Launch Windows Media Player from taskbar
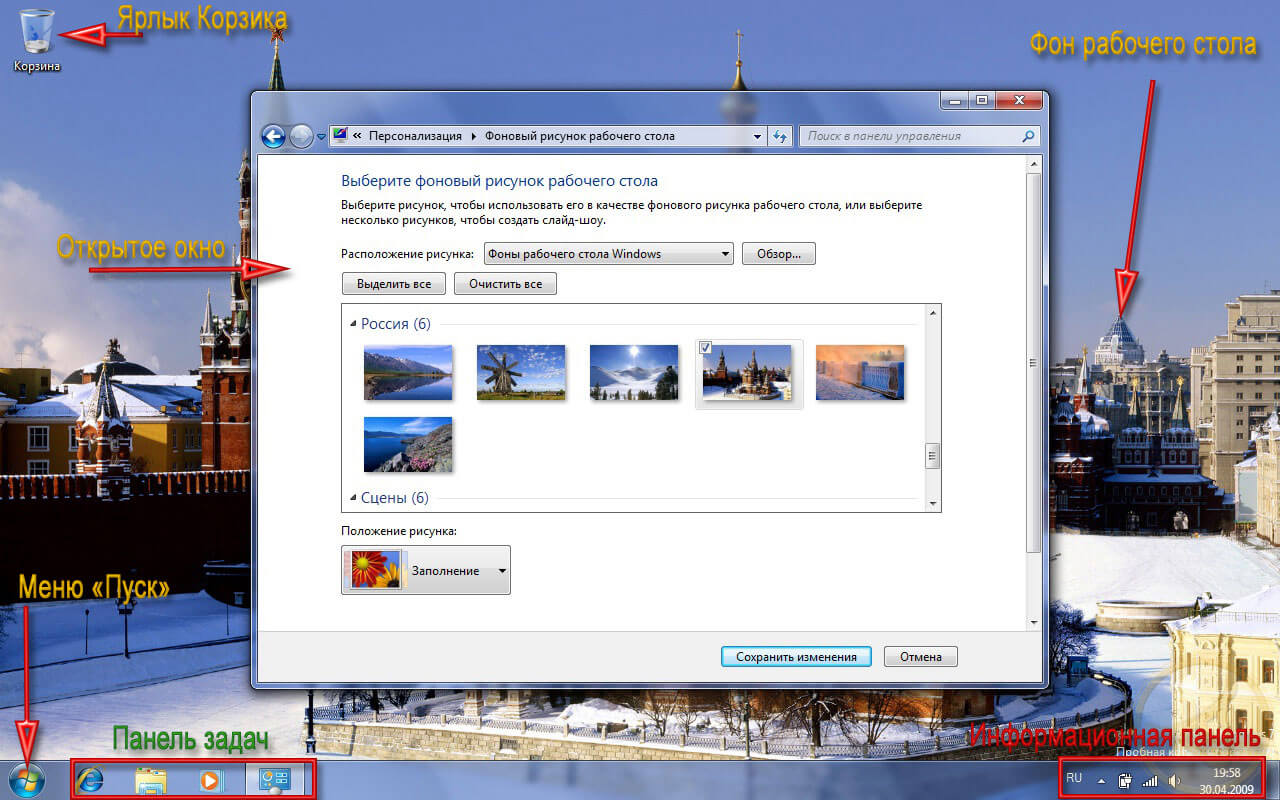This screenshot has width=1280, height=800. 210,780
